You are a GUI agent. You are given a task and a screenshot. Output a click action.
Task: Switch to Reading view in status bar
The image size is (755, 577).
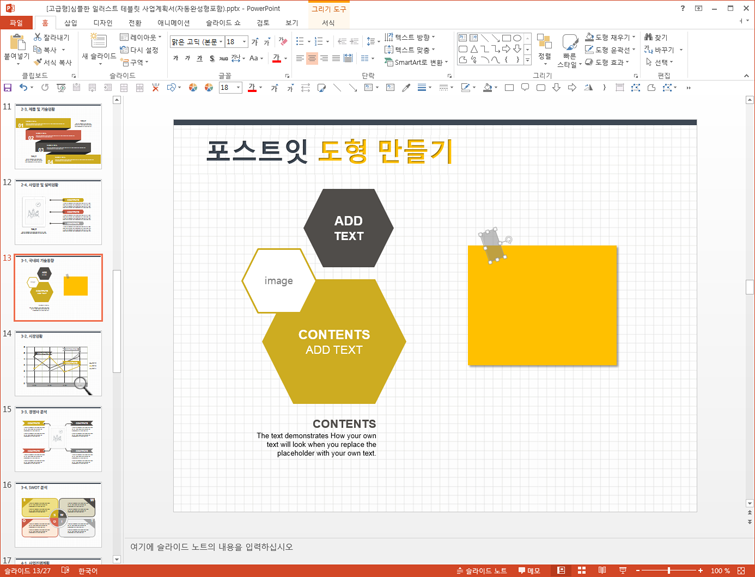tap(602, 571)
